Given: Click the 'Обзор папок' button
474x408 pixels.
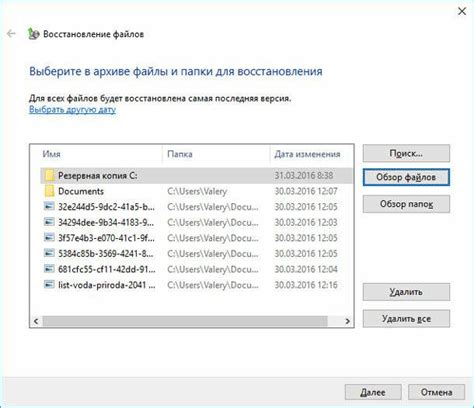Looking at the screenshot, I should click(406, 204).
